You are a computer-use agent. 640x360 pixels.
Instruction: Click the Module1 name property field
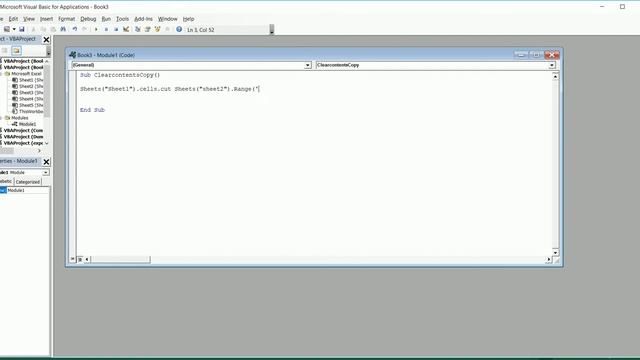[x=28, y=190]
